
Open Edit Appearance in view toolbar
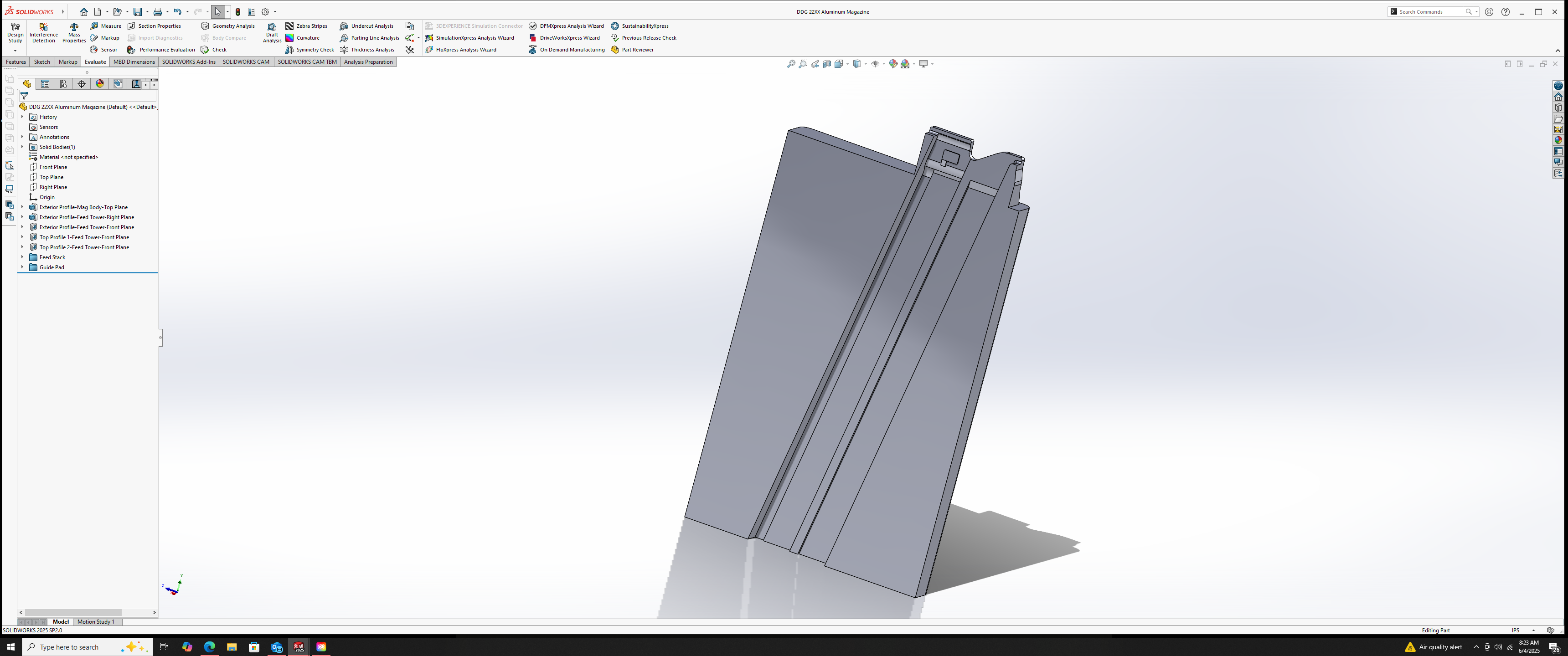893,64
